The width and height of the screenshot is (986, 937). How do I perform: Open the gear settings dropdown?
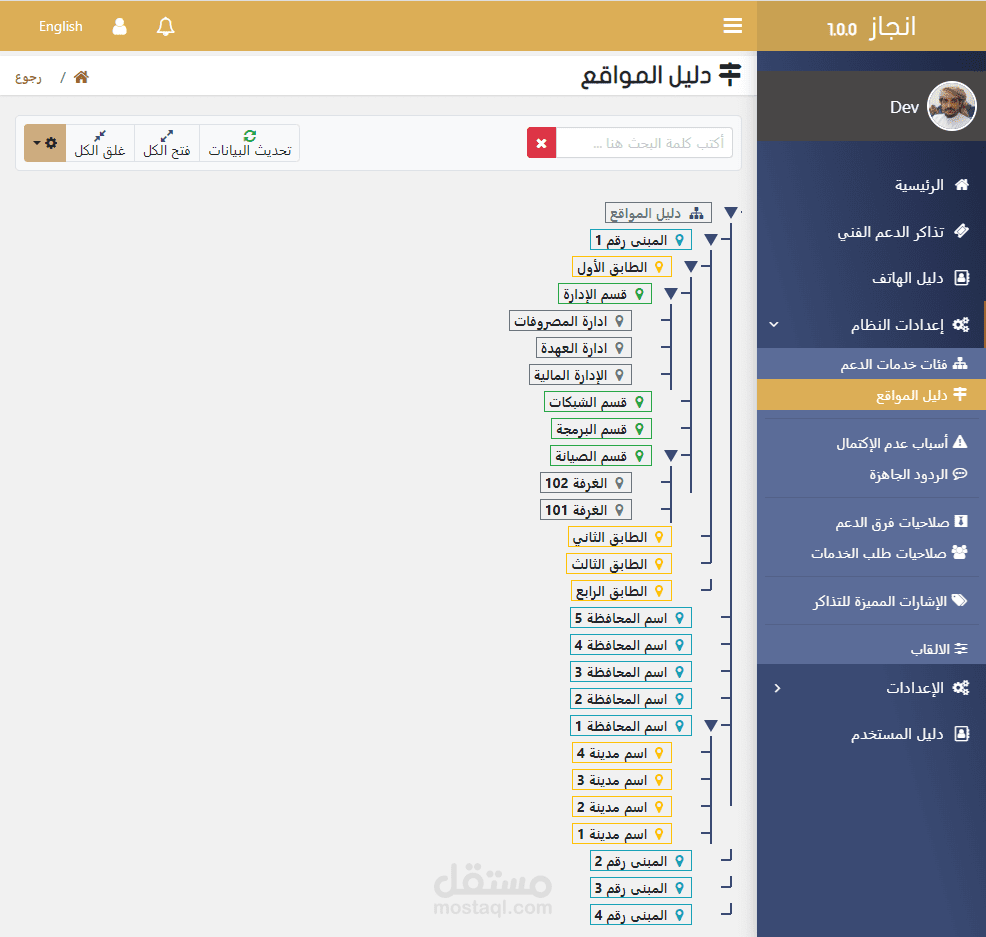pyautogui.click(x=45, y=143)
